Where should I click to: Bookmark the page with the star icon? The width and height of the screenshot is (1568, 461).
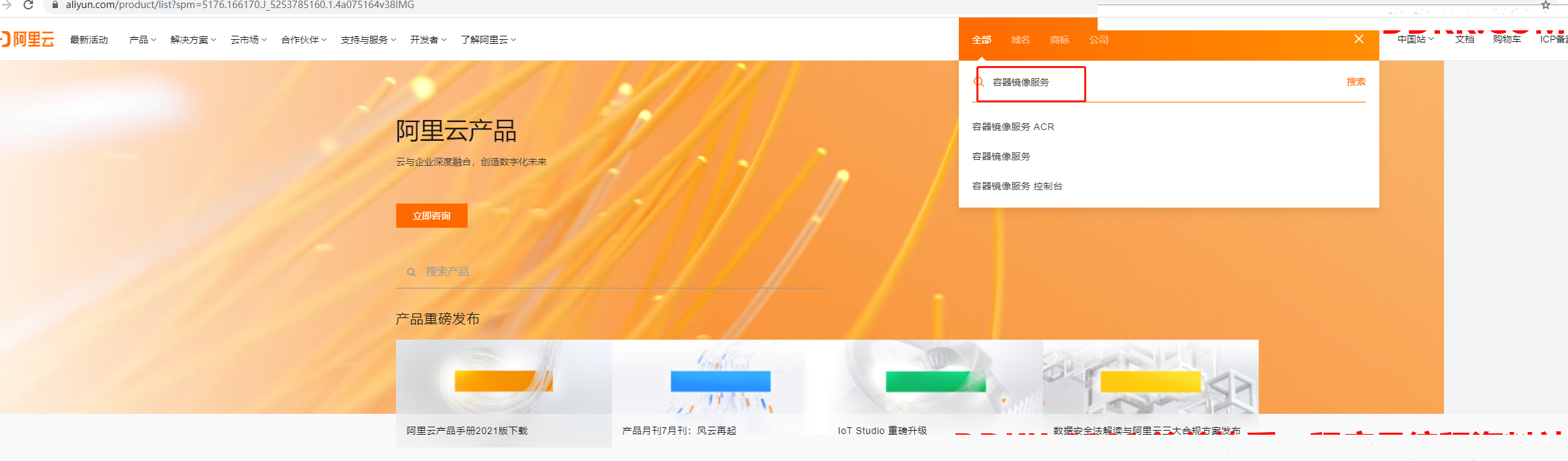point(1546,5)
